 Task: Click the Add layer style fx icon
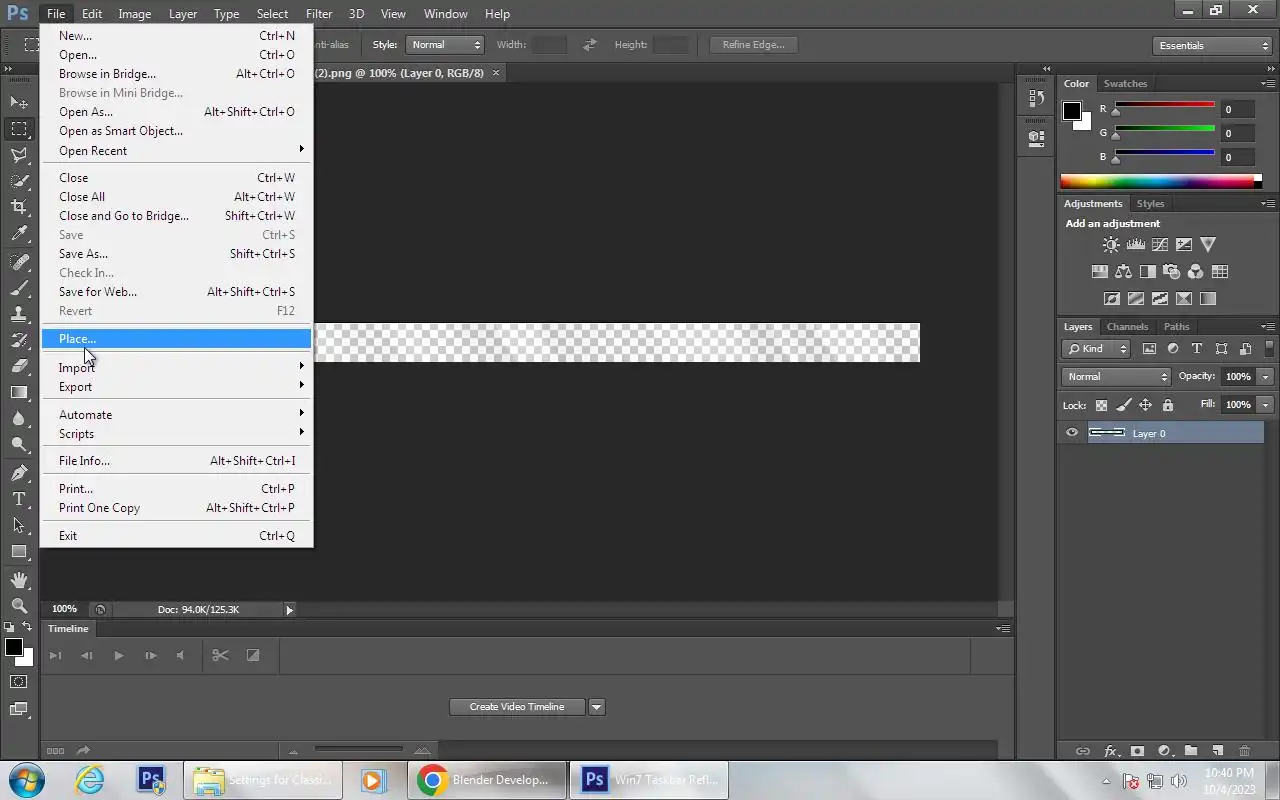click(1110, 751)
